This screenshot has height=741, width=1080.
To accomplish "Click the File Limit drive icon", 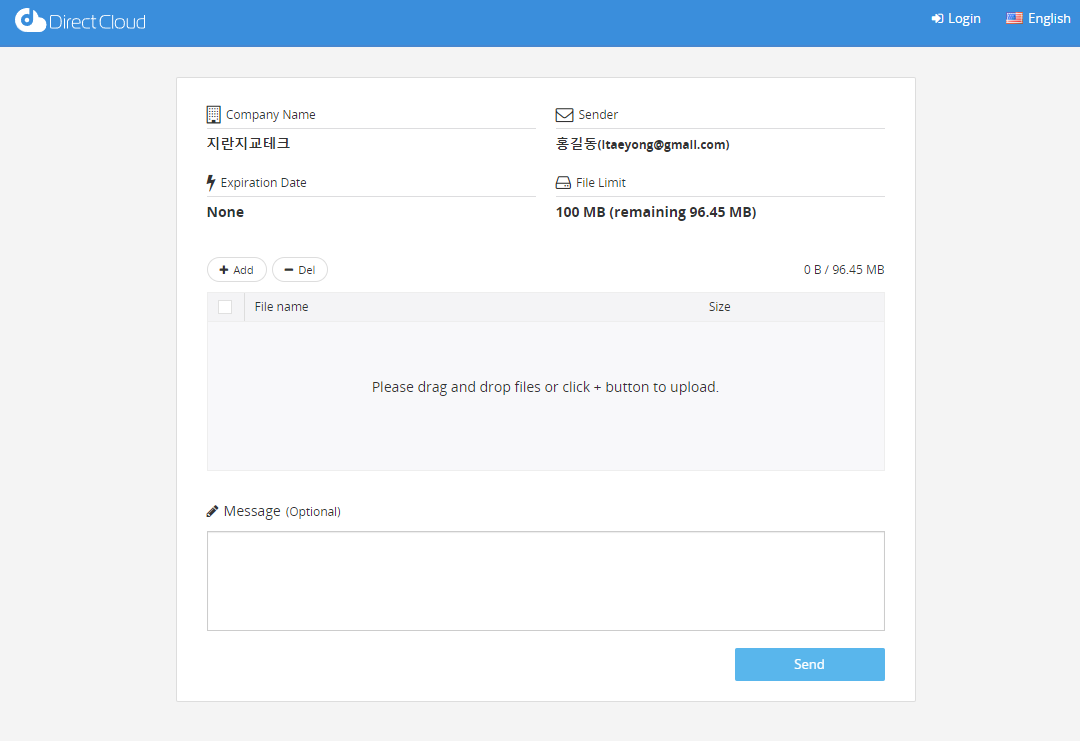I will coord(563,183).
